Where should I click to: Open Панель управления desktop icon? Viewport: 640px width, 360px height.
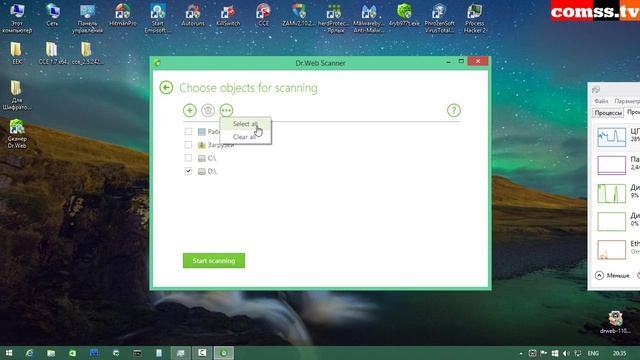pos(87,18)
